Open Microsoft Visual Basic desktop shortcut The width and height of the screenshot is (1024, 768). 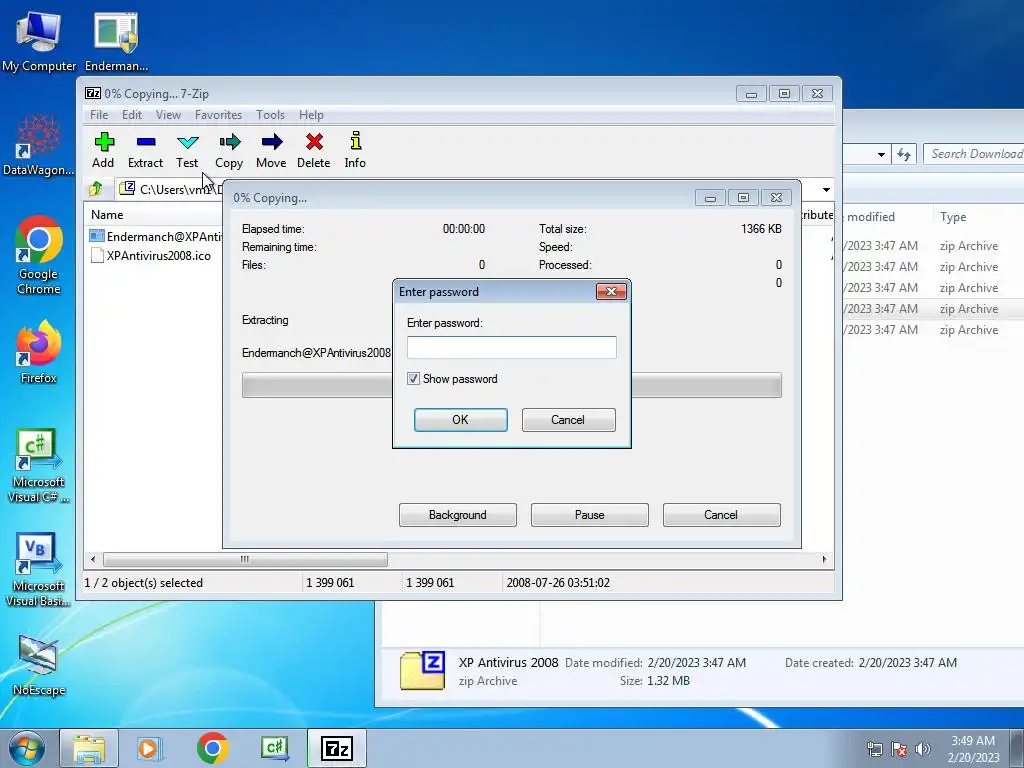click(x=39, y=569)
